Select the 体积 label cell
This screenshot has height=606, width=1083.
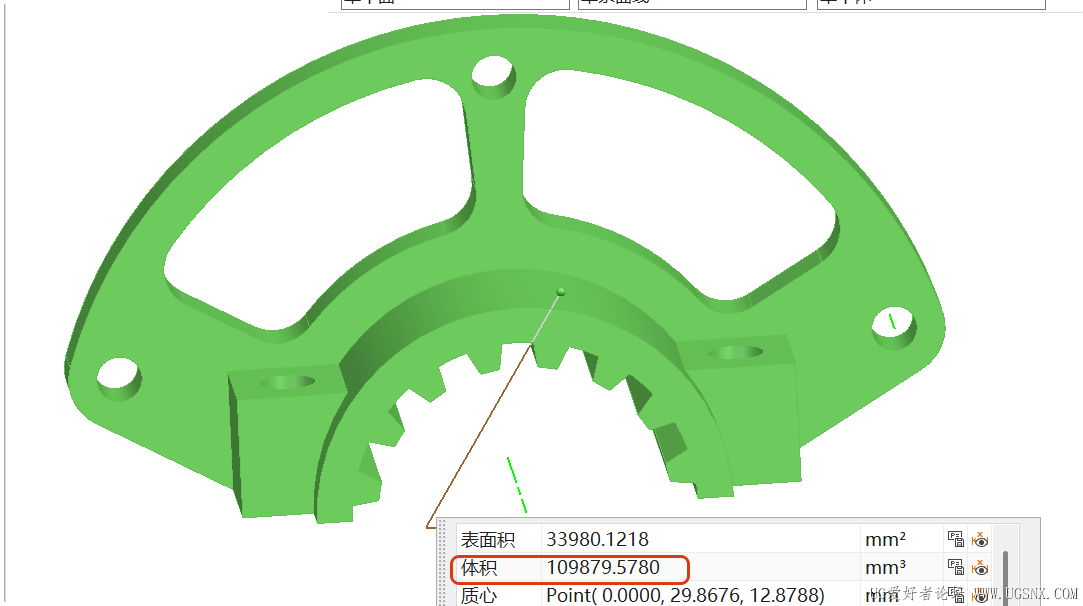point(498,567)
